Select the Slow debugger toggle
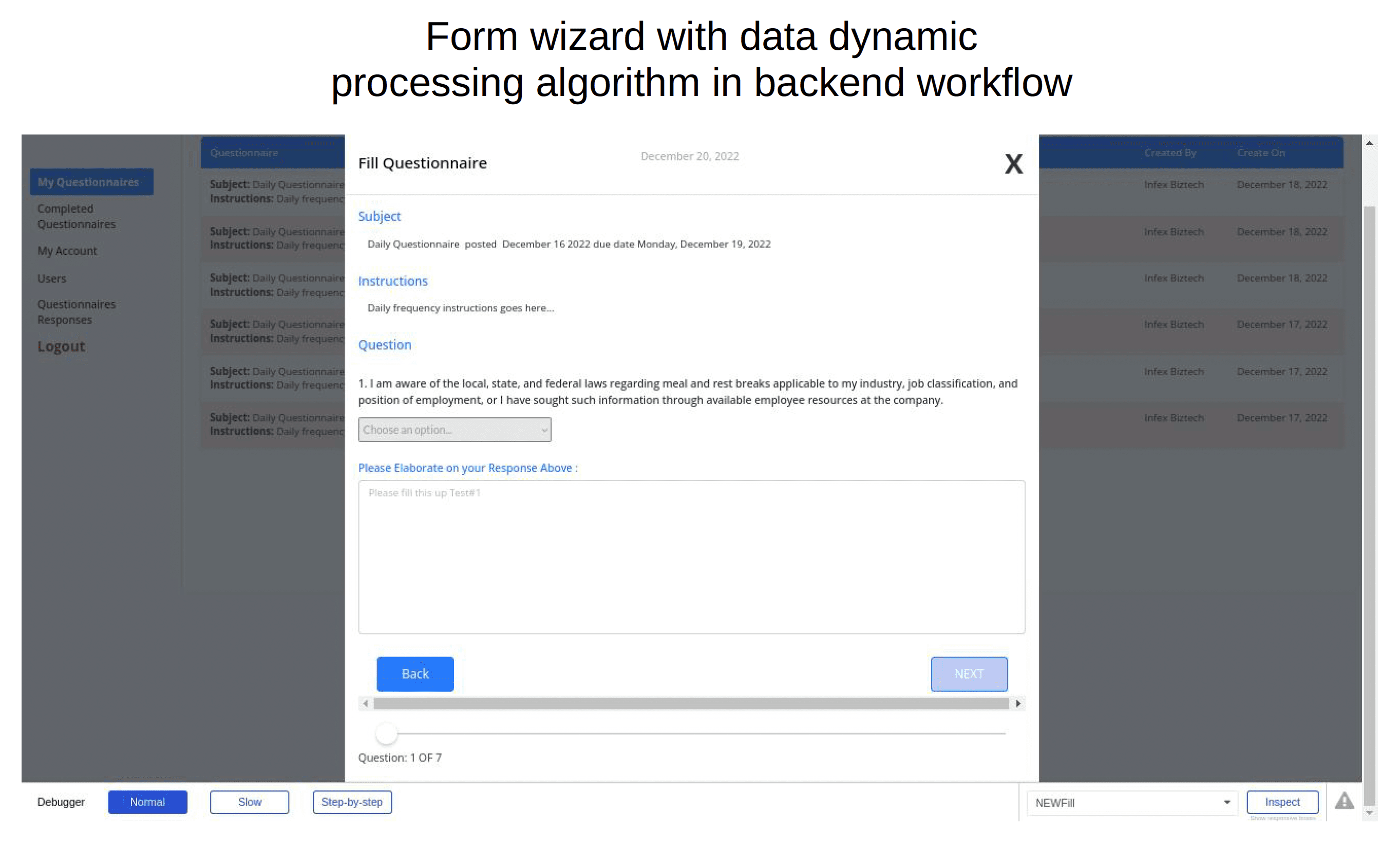 [249, 801]
